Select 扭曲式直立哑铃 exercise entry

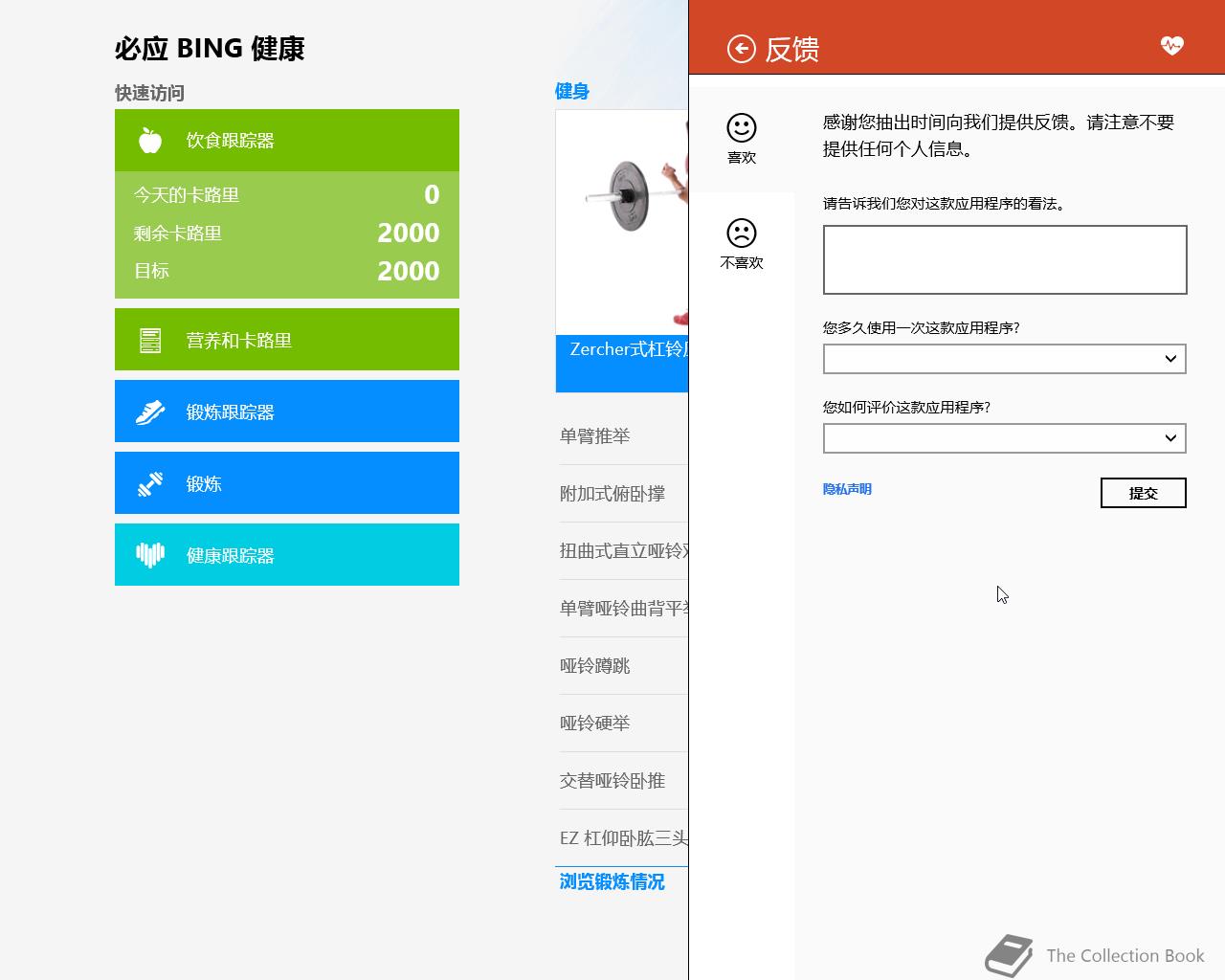coord(624,551)
